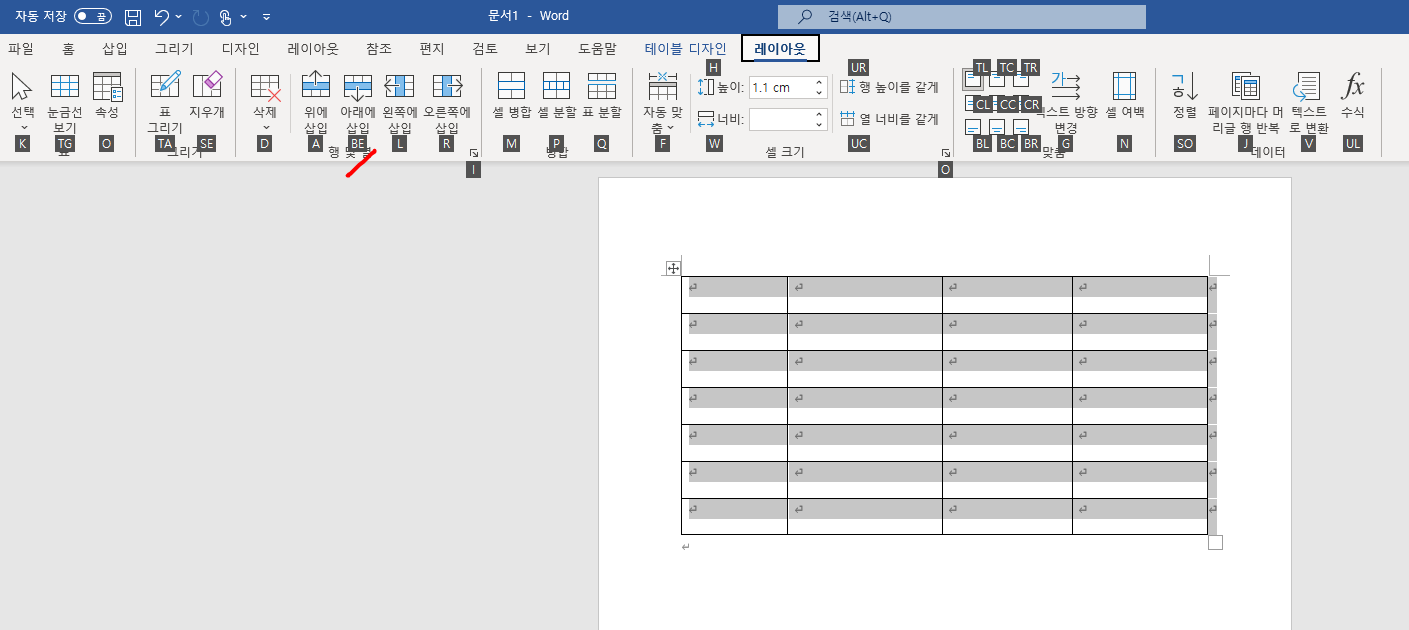Switch to the 홈 (Home) tab

pyautogui.click(x=68, y=48)
